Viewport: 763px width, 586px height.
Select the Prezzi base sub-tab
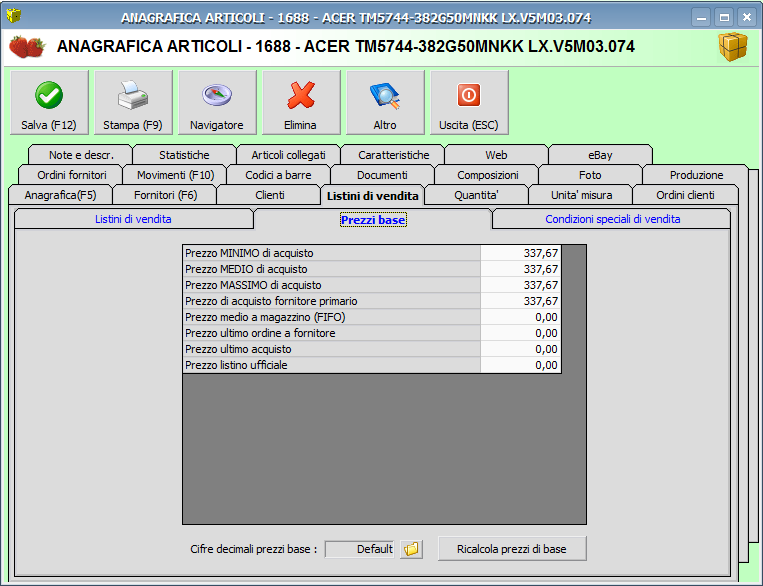[x=373, y=220]
